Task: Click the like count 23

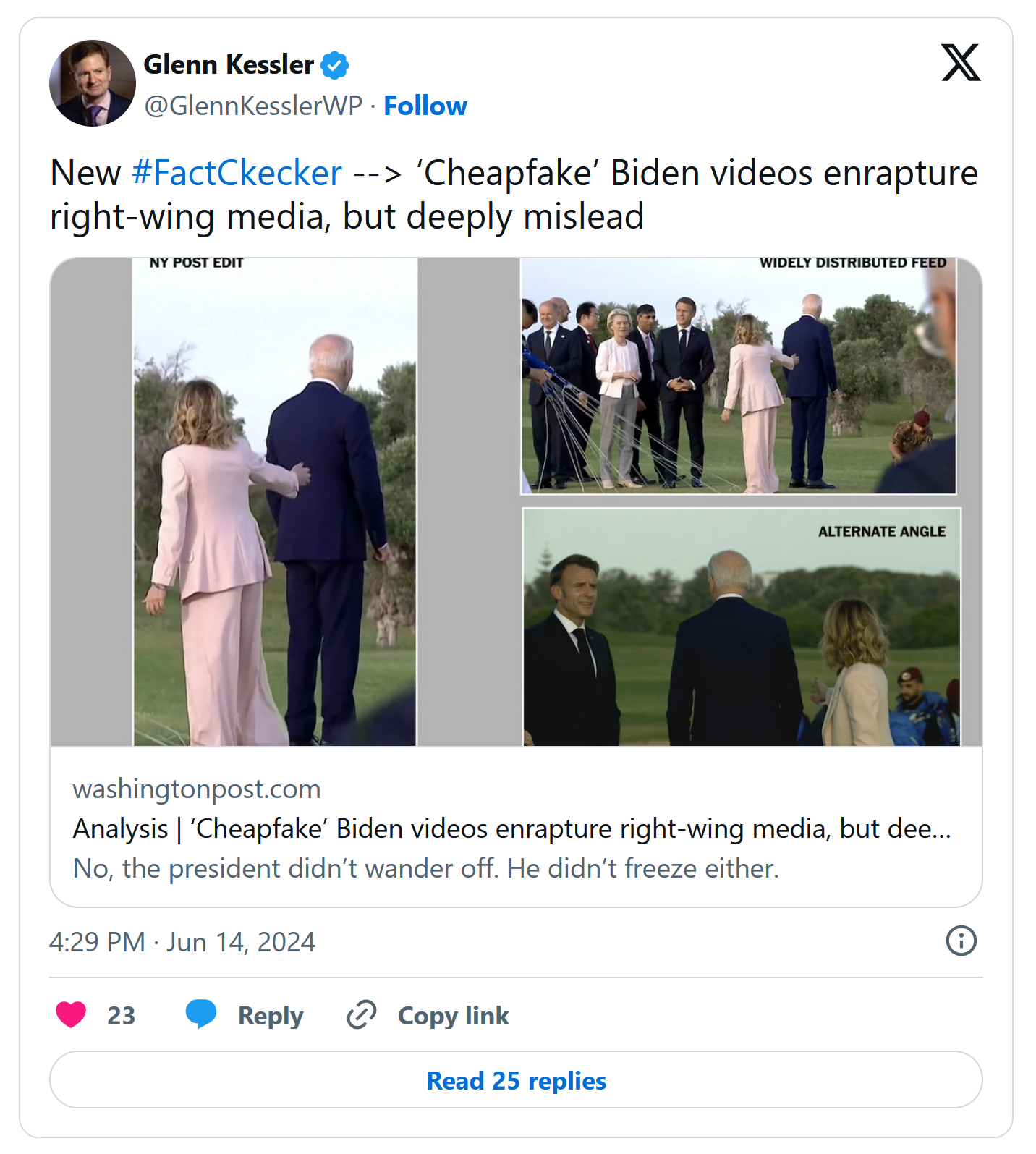Action: pos(121,1015)
